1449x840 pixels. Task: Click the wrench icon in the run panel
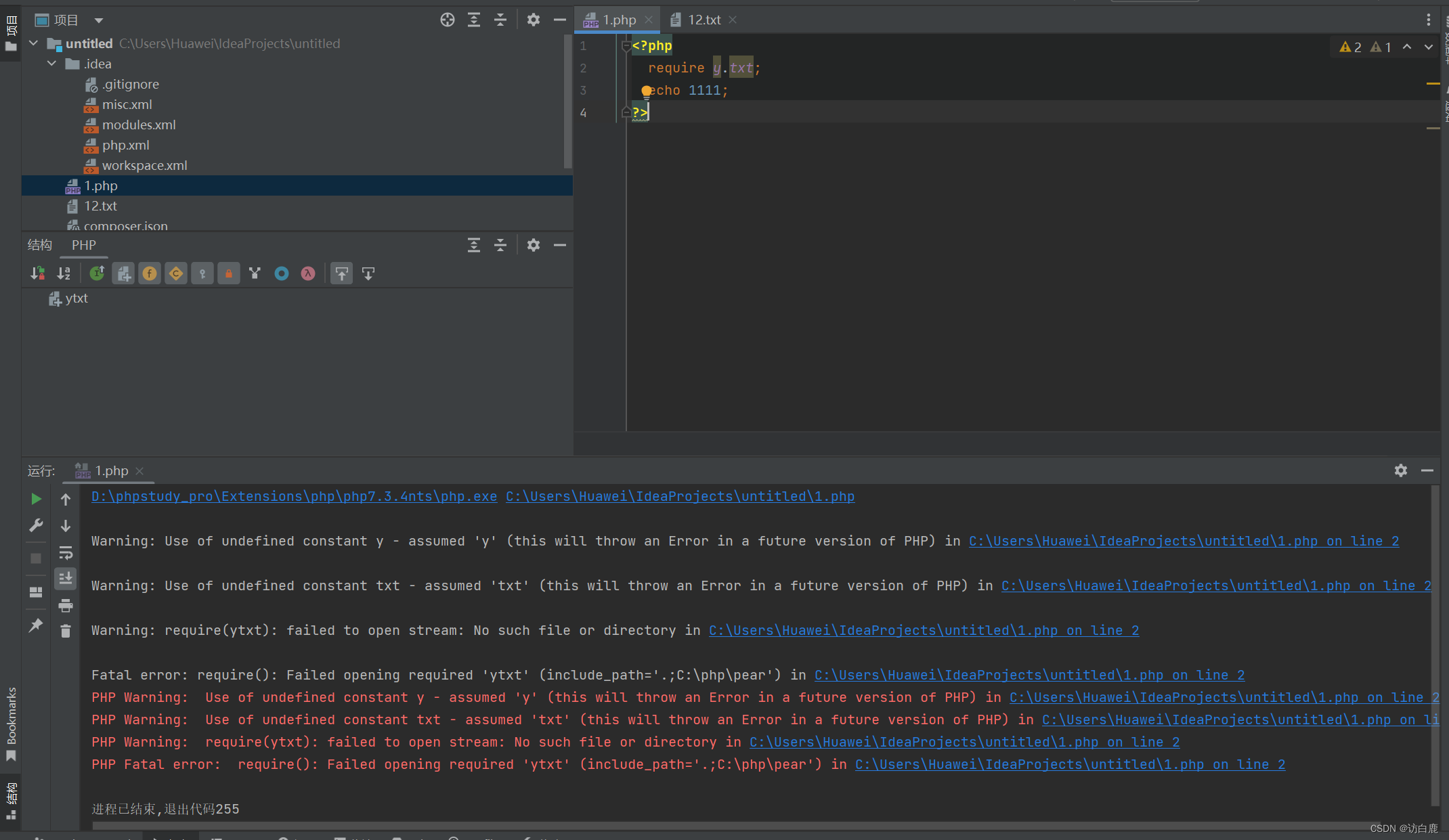(36, 525)
